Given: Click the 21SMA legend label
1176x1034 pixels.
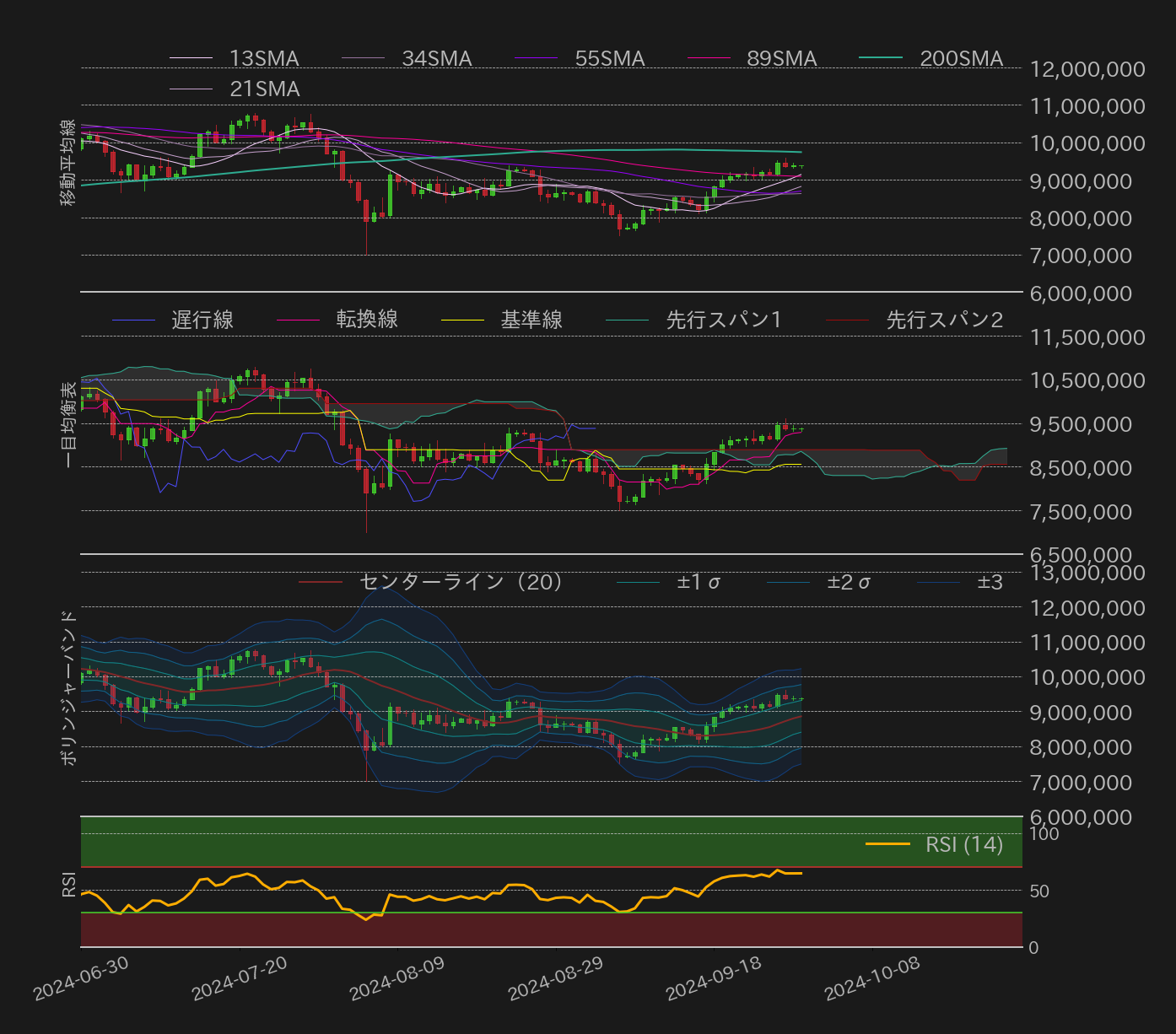Looking at the screenshot, I should [264, 89].
